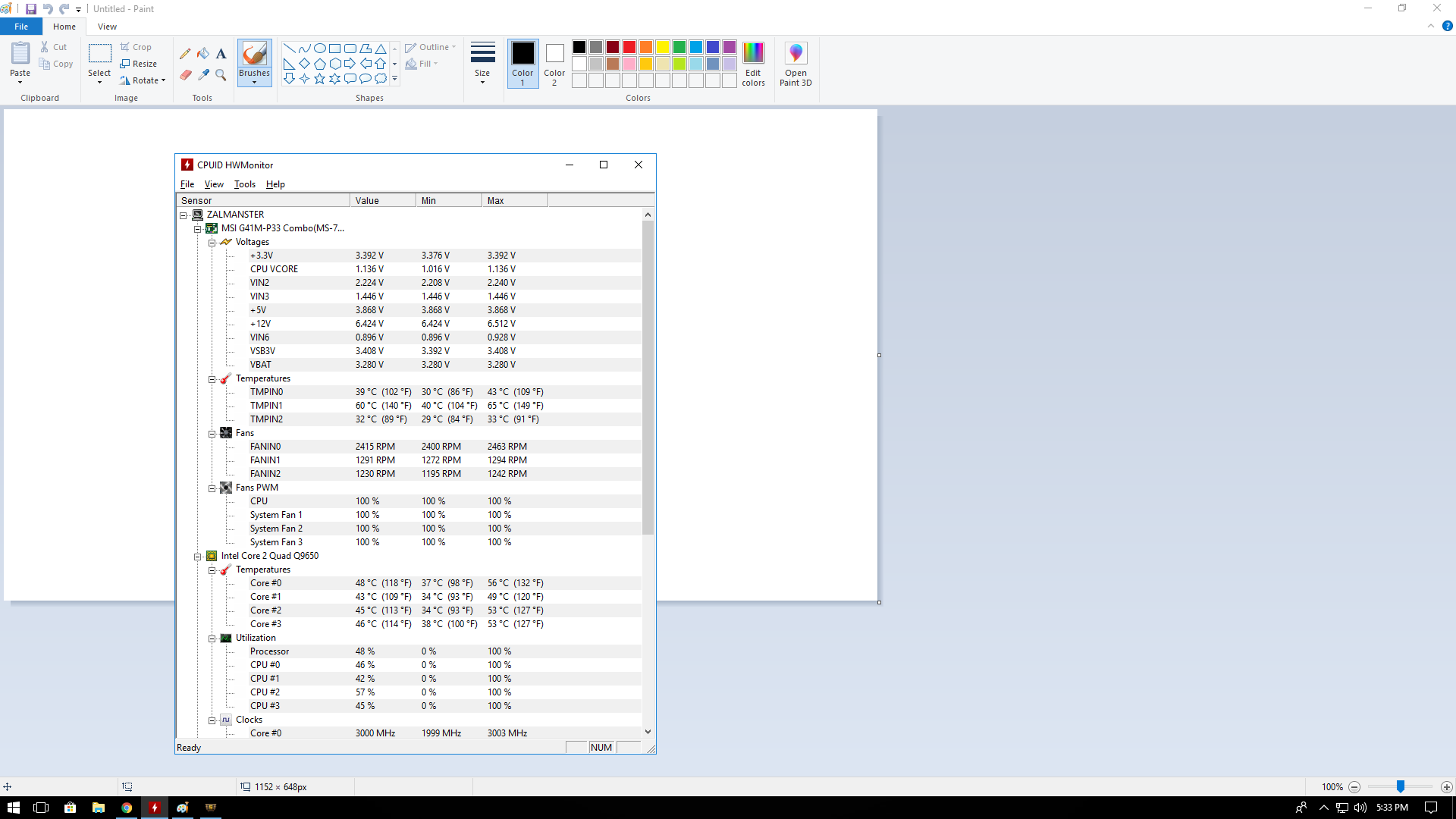Open Paint Help question mark icon
Image resolution: width=1456 pixels, height=819 pixels.
[x=1447, y=26]
